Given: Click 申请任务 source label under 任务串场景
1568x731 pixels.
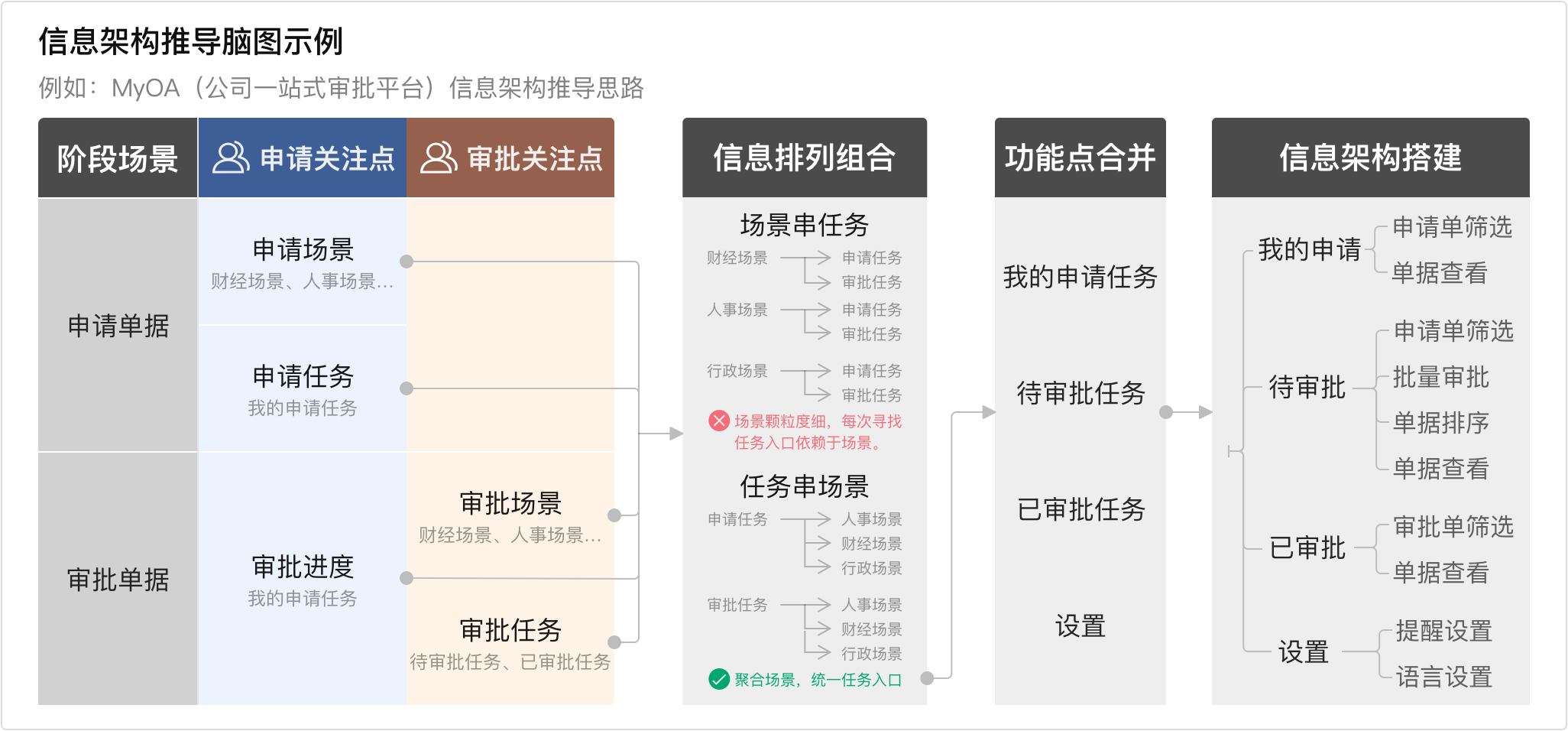Looking at the screenshot, I should 737,519.
